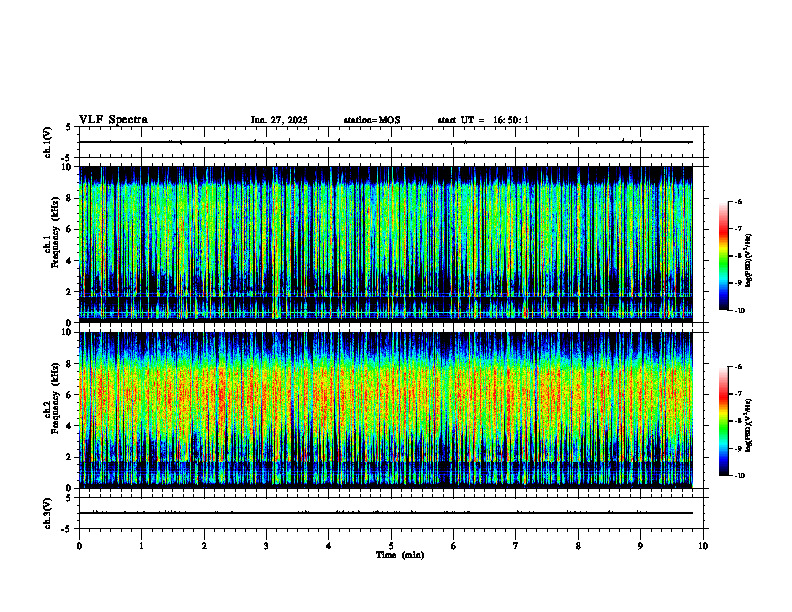Click inside the ch.1 spectrogram panel

click(386, 244)
